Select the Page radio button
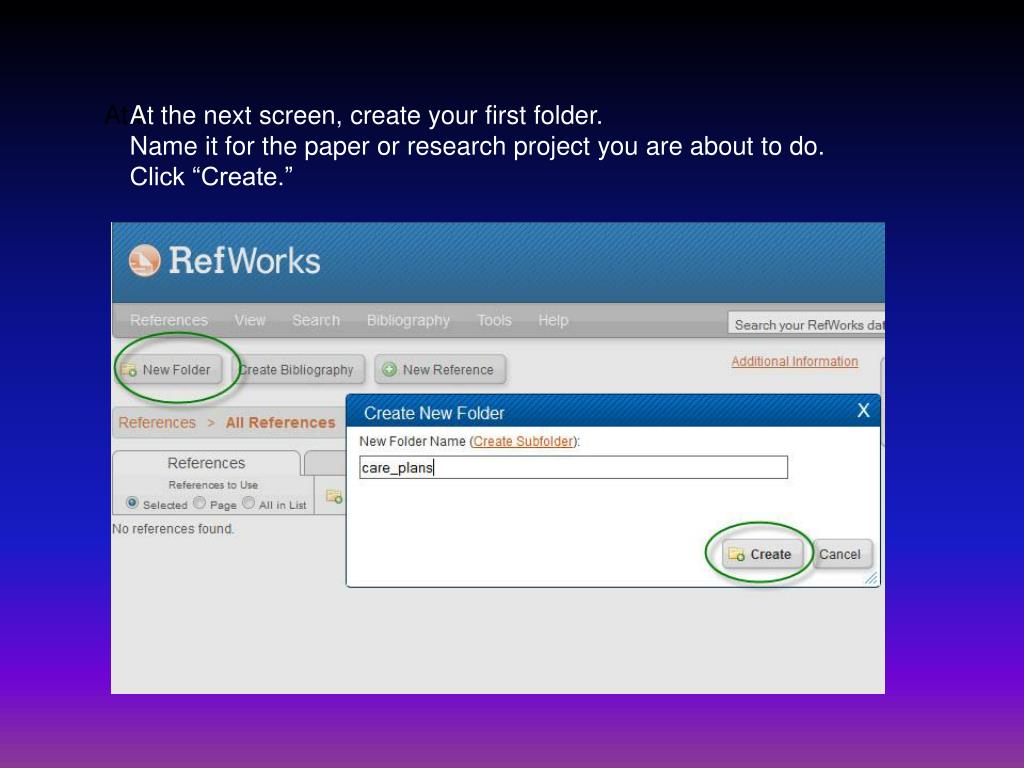 (x=199, y=503)
